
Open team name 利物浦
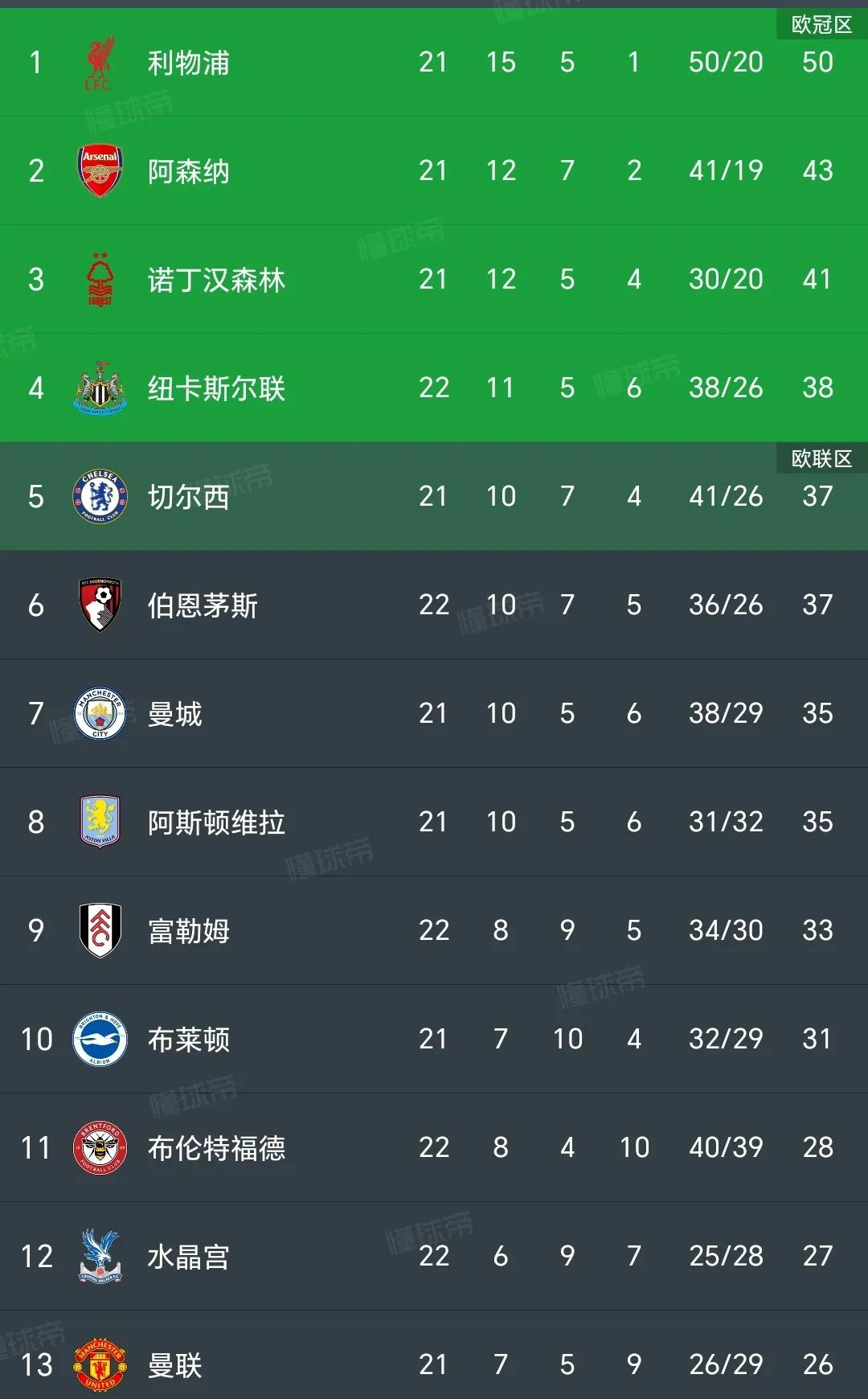[x=189, y=63]
